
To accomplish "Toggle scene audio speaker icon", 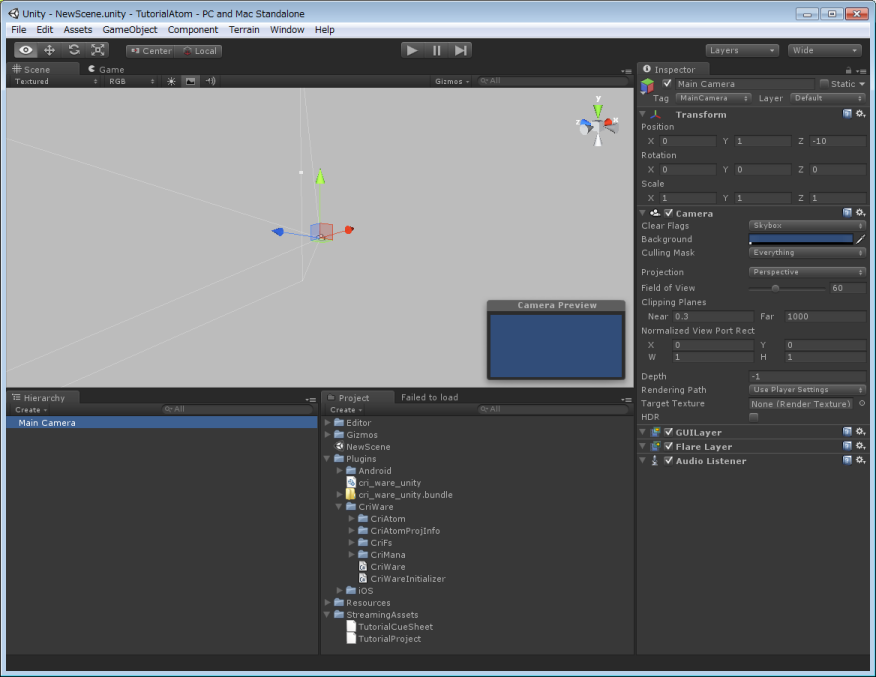I will pyautogui.click(x=210, y=82).
